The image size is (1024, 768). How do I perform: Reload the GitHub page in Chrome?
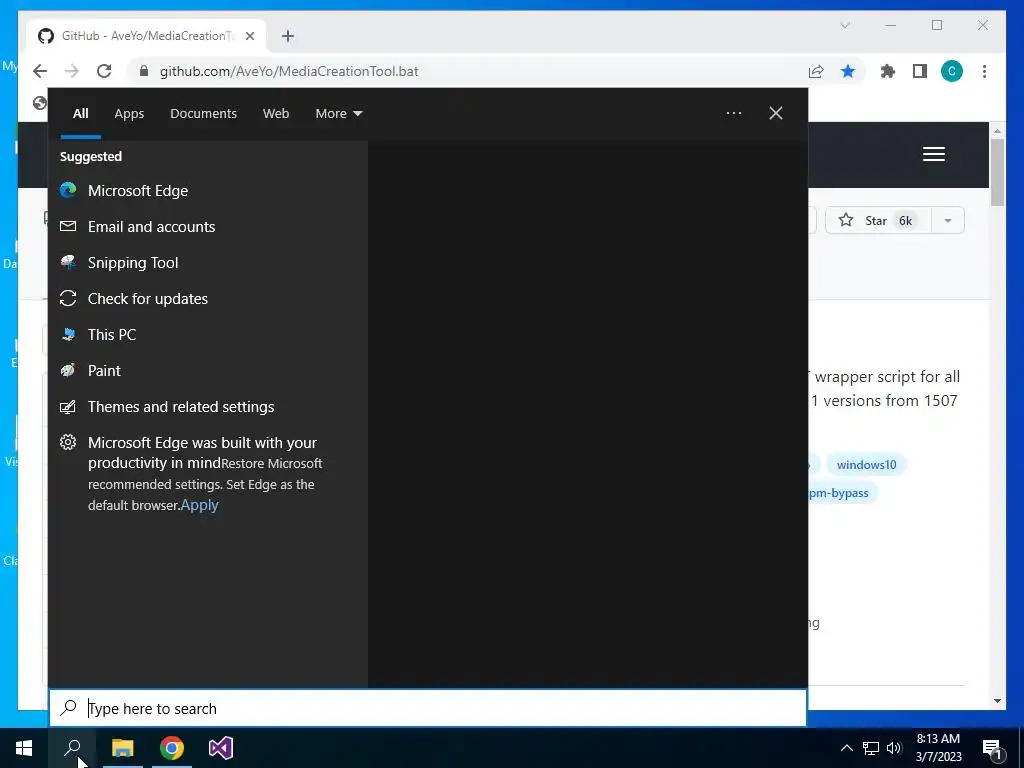click(104, 71)
